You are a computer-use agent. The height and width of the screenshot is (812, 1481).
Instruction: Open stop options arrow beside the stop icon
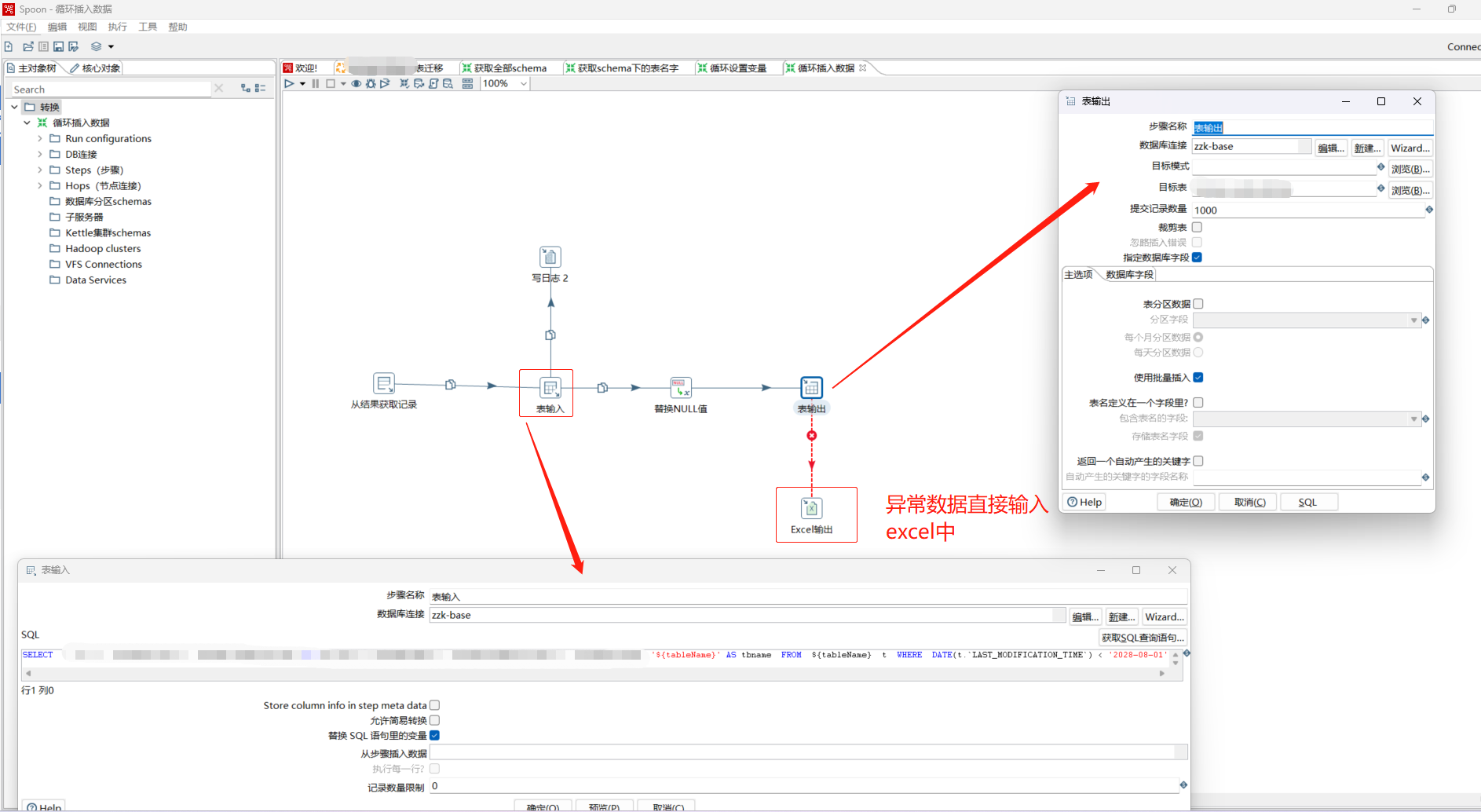343,84
